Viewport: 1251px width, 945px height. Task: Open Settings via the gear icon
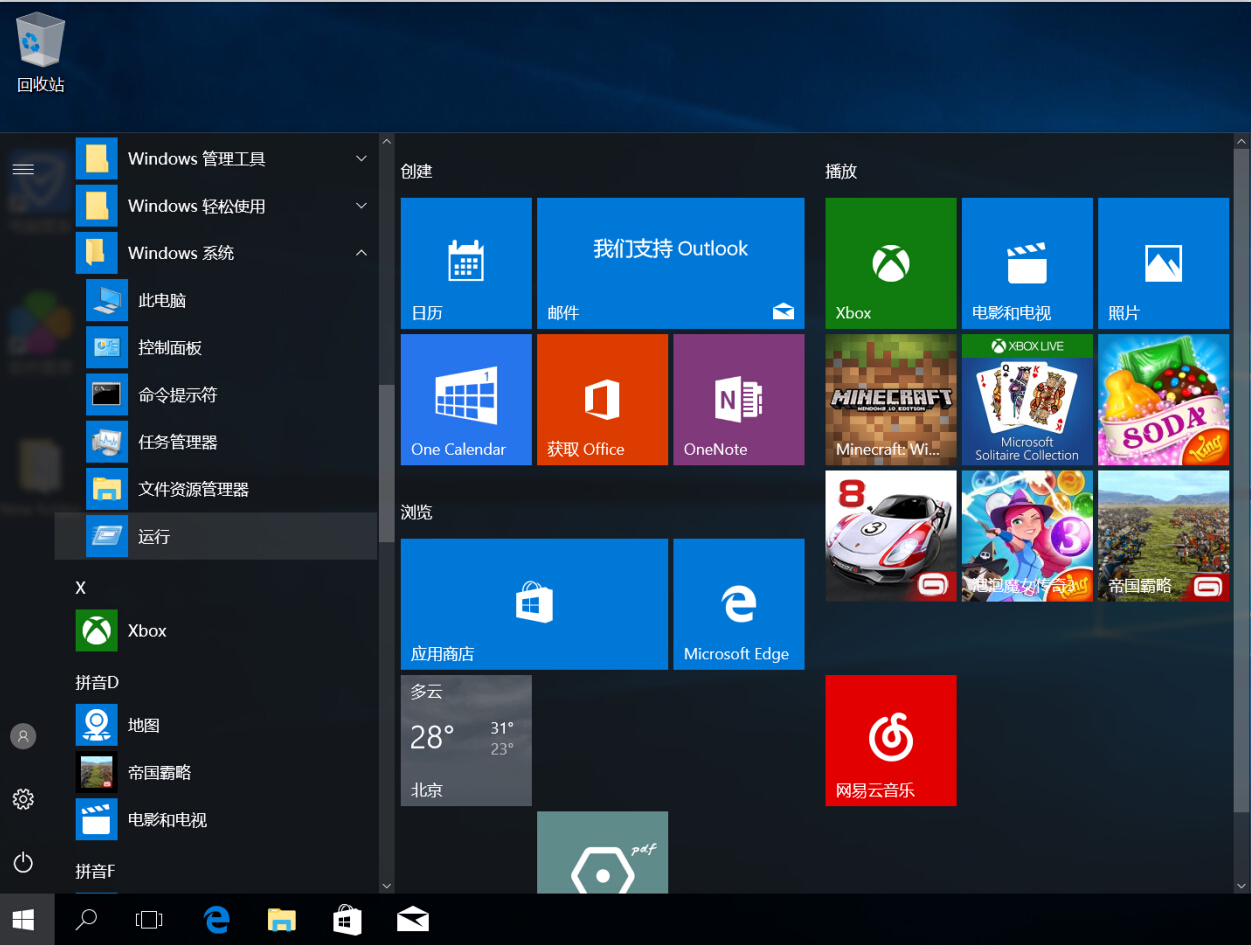coord(23,799)
